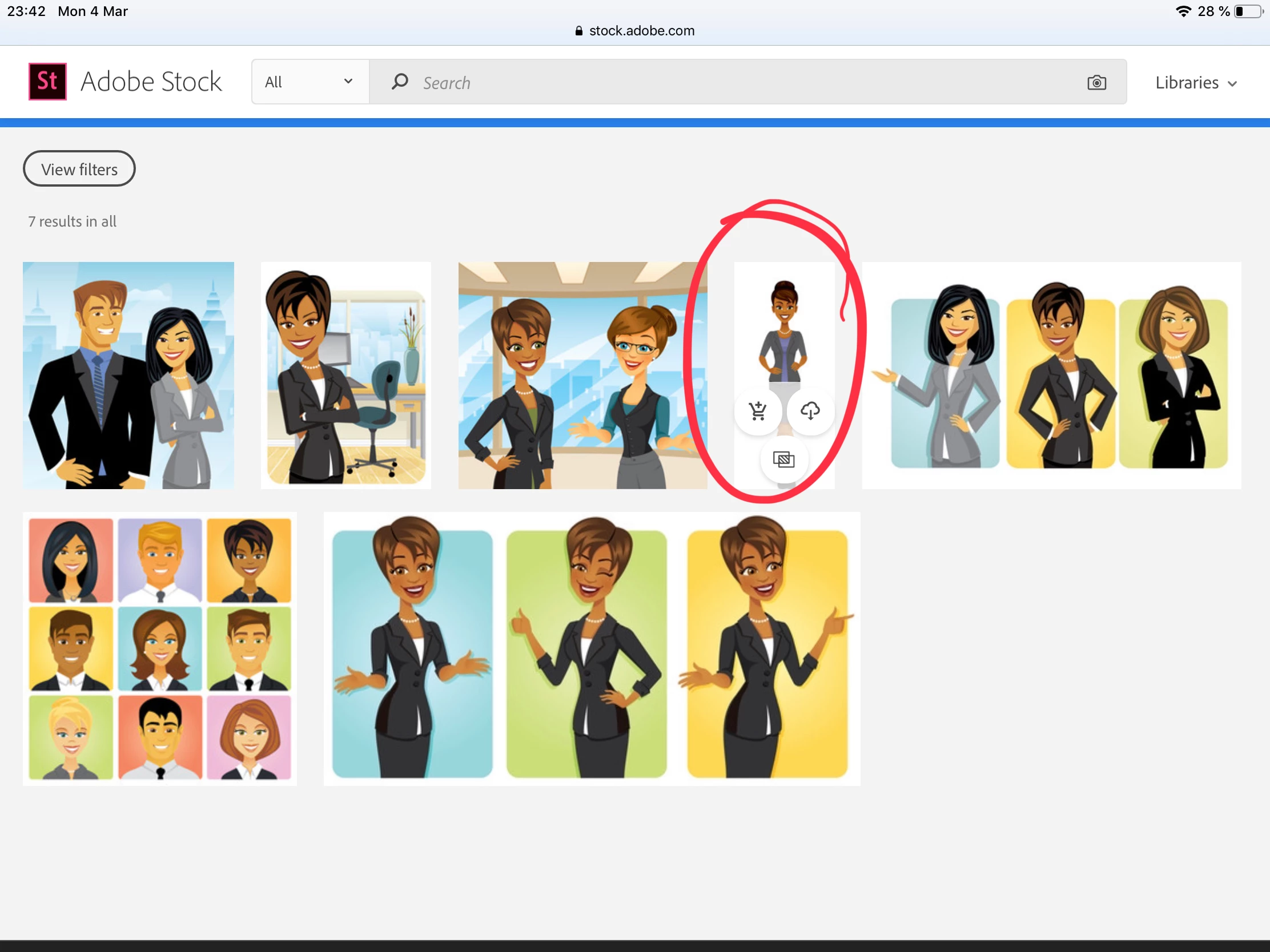Tap the Wi-Fi status icon

[x=1183, y=11]
